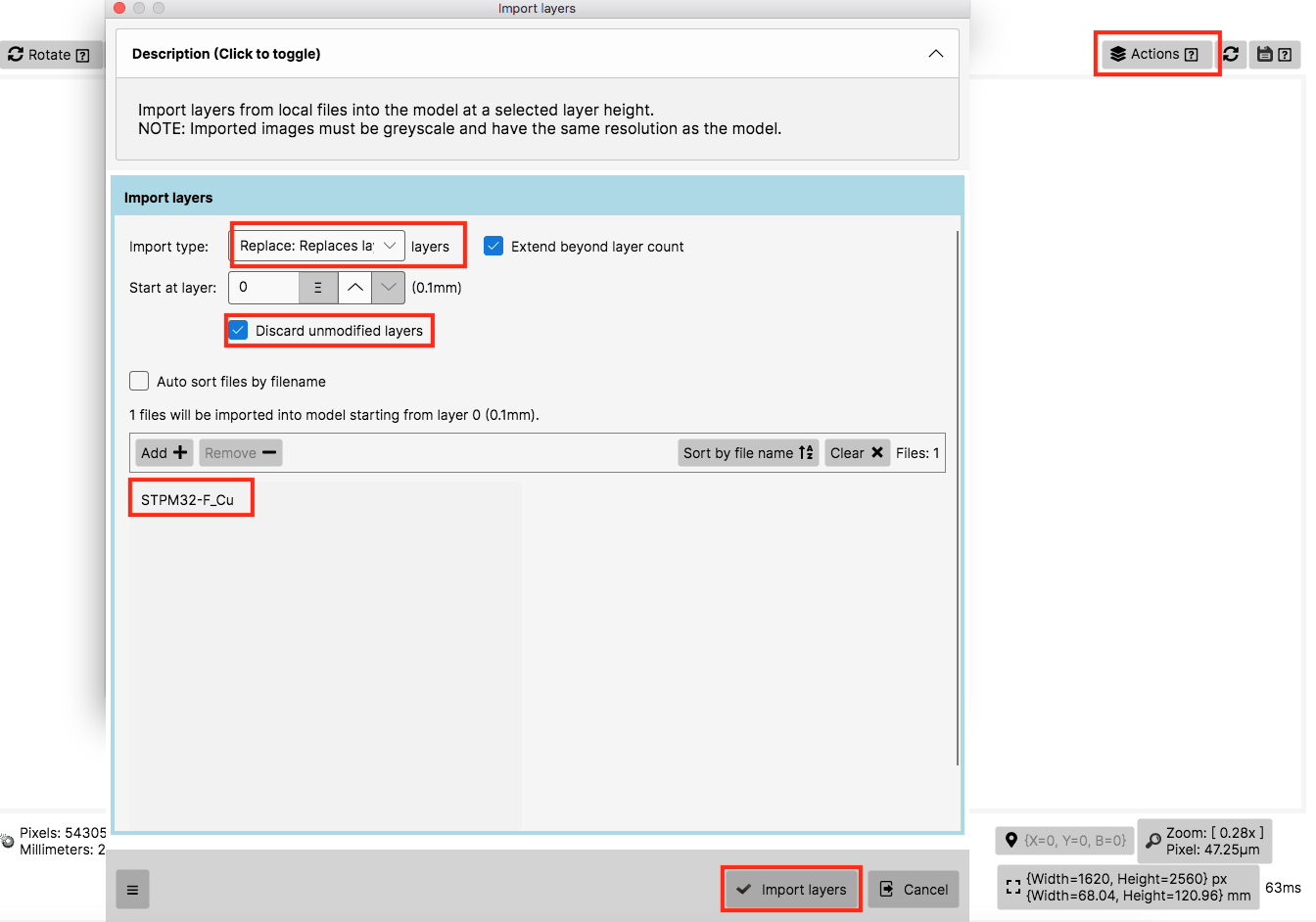Decrease Start at layer with down arrow

(389, 288)
